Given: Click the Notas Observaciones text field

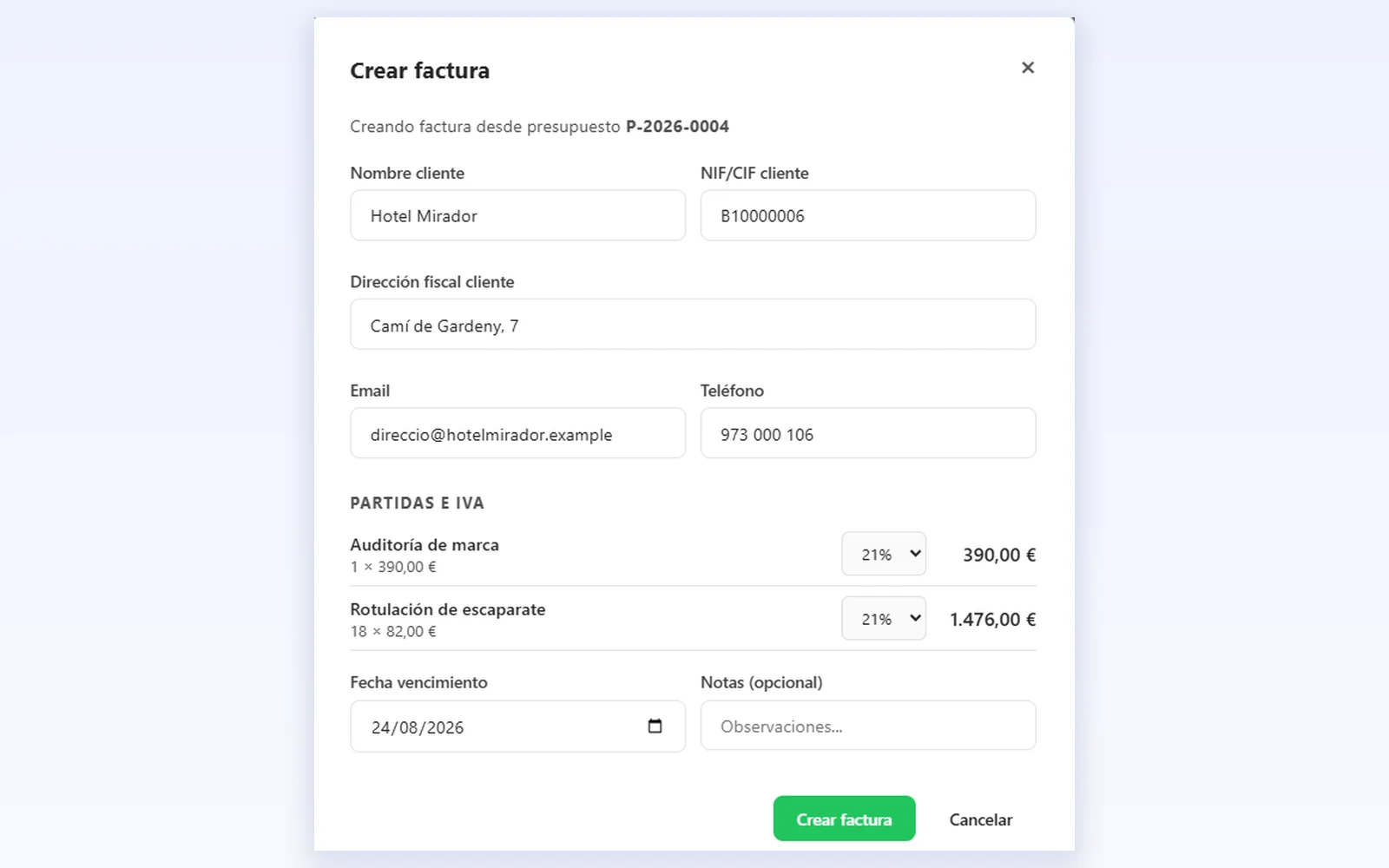Looking at the screenshot, I should coord(868,726).
